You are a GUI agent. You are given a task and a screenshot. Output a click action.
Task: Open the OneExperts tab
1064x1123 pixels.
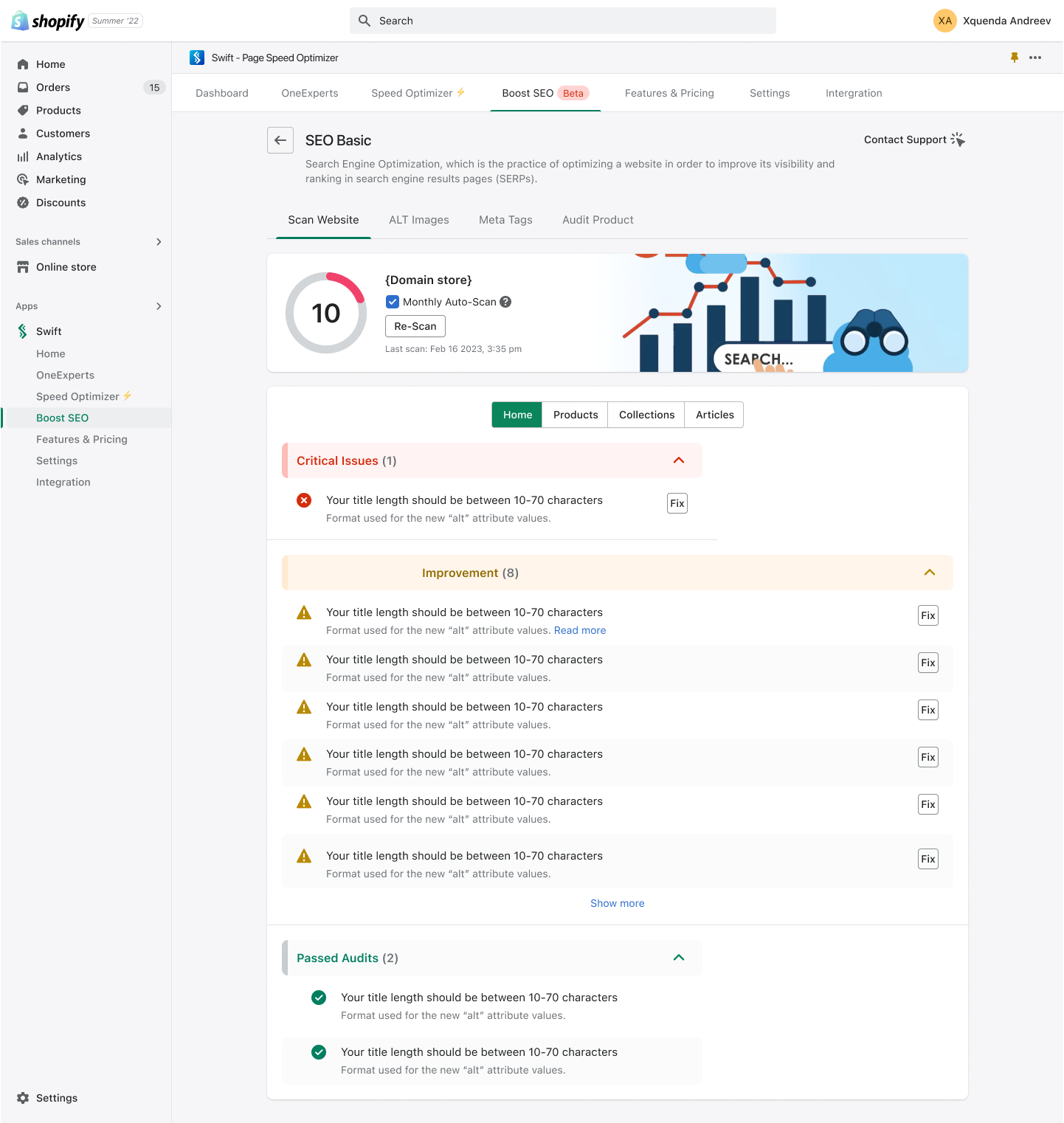coord(310,93)
